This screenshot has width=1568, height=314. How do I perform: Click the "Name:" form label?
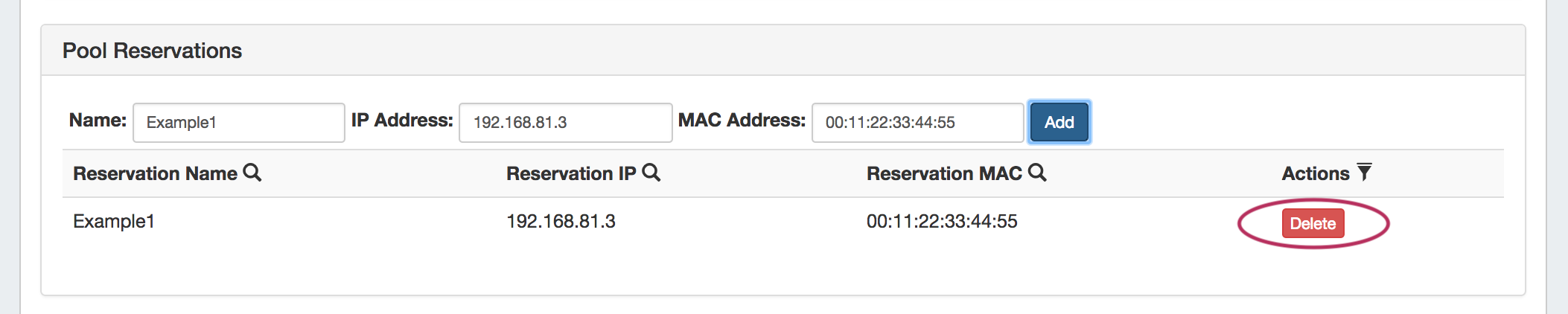(x=98, y=121)
